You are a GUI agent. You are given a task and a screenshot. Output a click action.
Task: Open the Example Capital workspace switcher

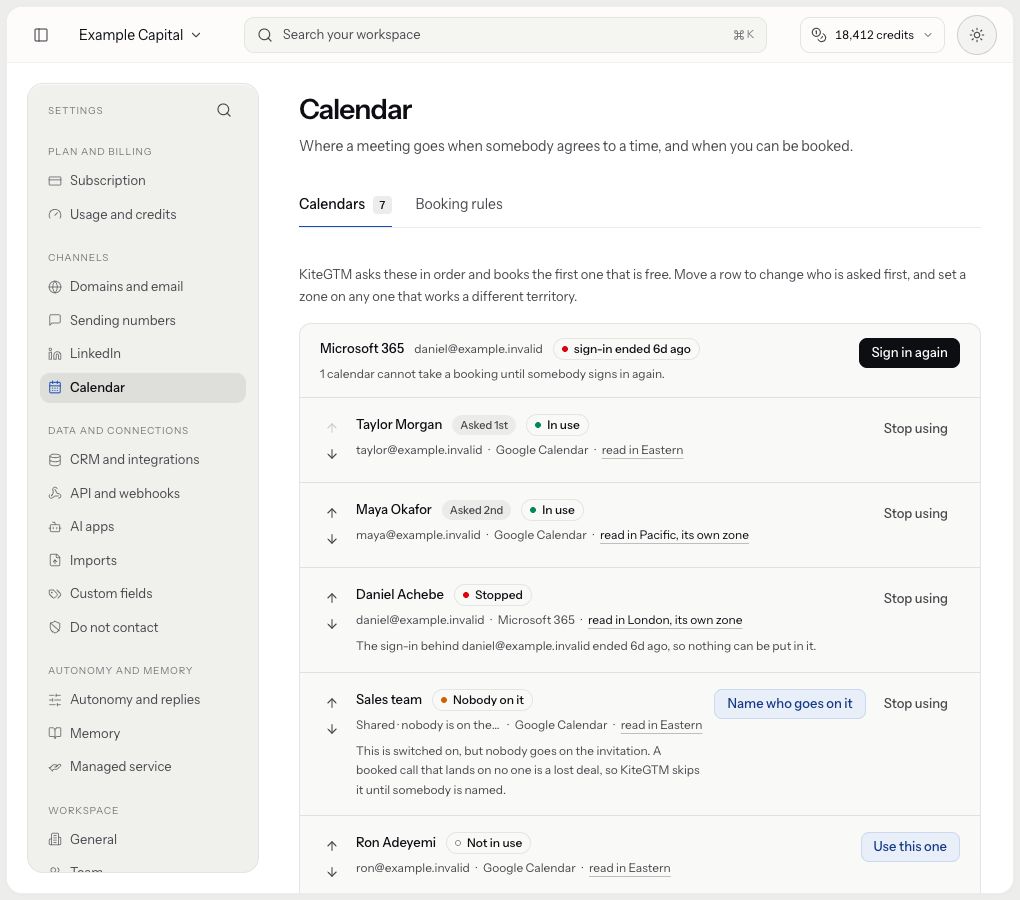[x=140, y=35]
